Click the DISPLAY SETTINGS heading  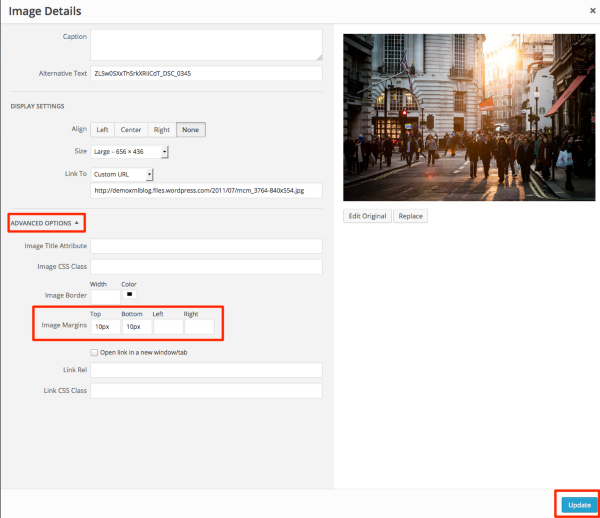37,106
